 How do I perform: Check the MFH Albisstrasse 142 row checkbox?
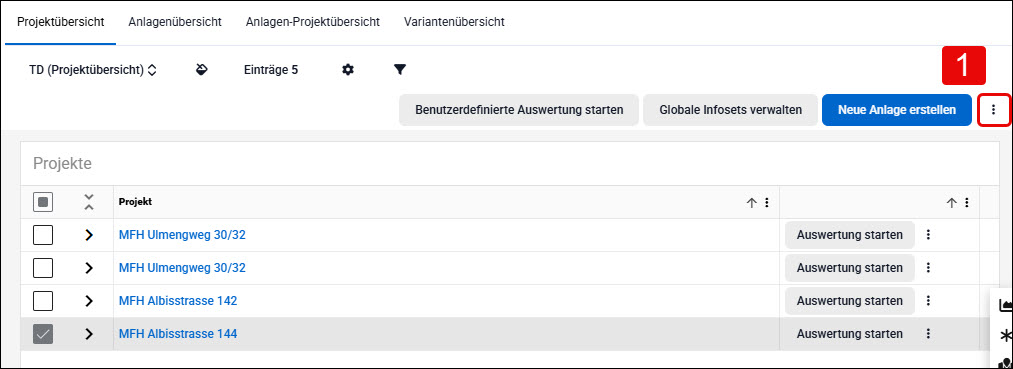(43, 301)
